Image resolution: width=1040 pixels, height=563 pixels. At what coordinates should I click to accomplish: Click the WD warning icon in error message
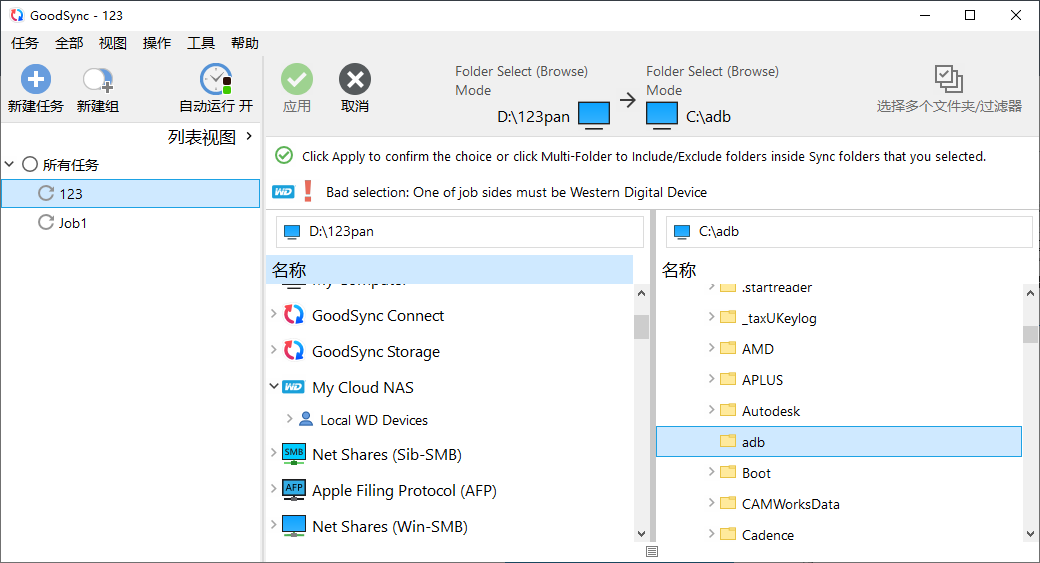[283, 192]
